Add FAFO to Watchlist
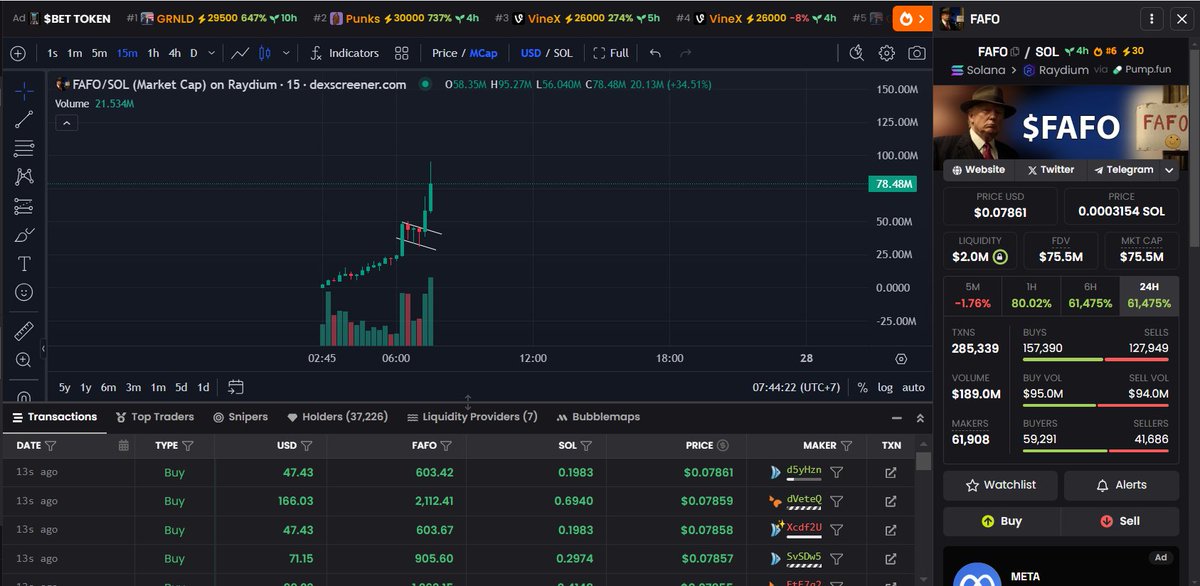The width and height of the screenshot is (1200, 586). coord(1000,485)
